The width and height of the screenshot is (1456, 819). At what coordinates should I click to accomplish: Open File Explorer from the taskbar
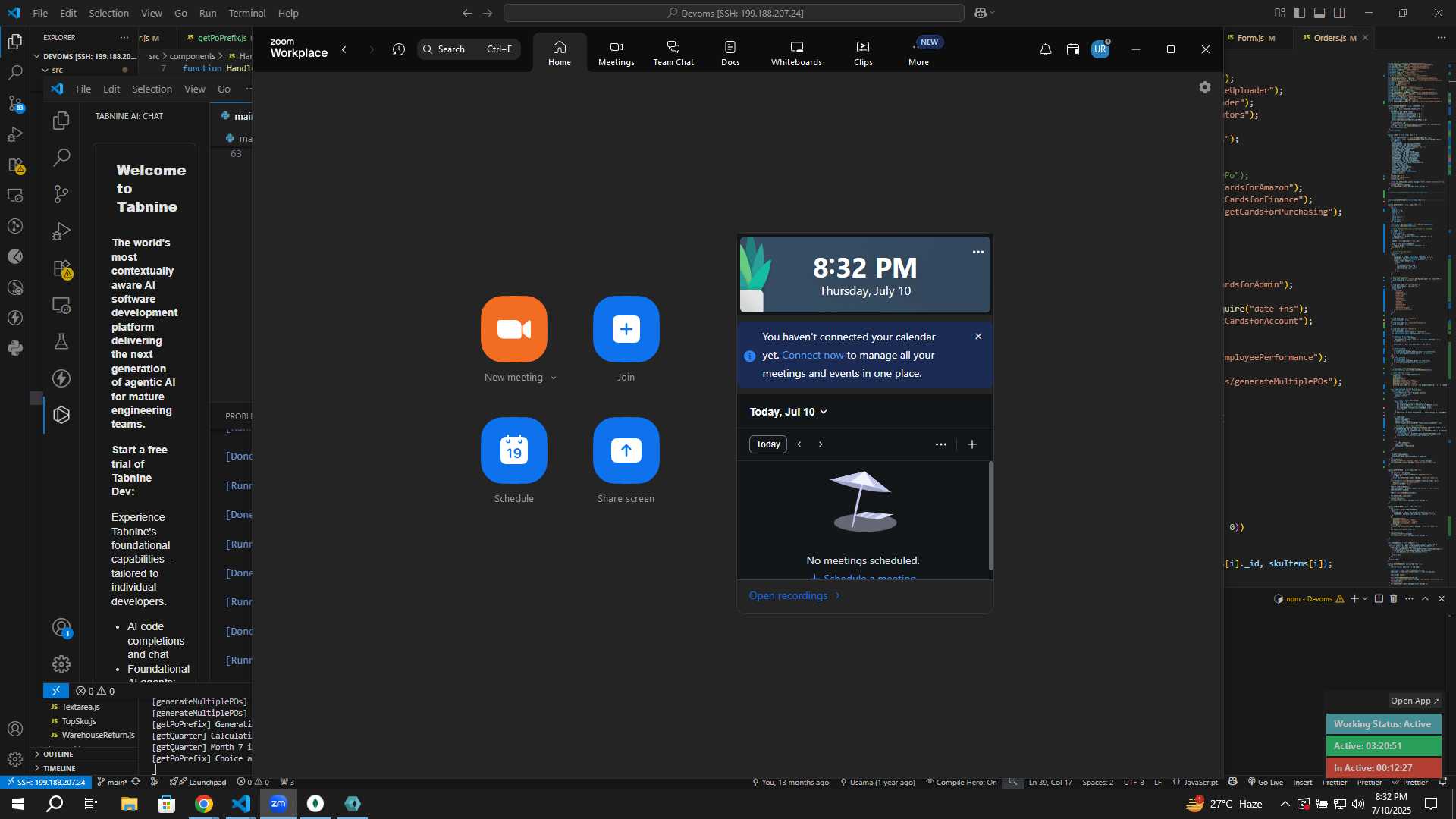click(x=129, y=804)
